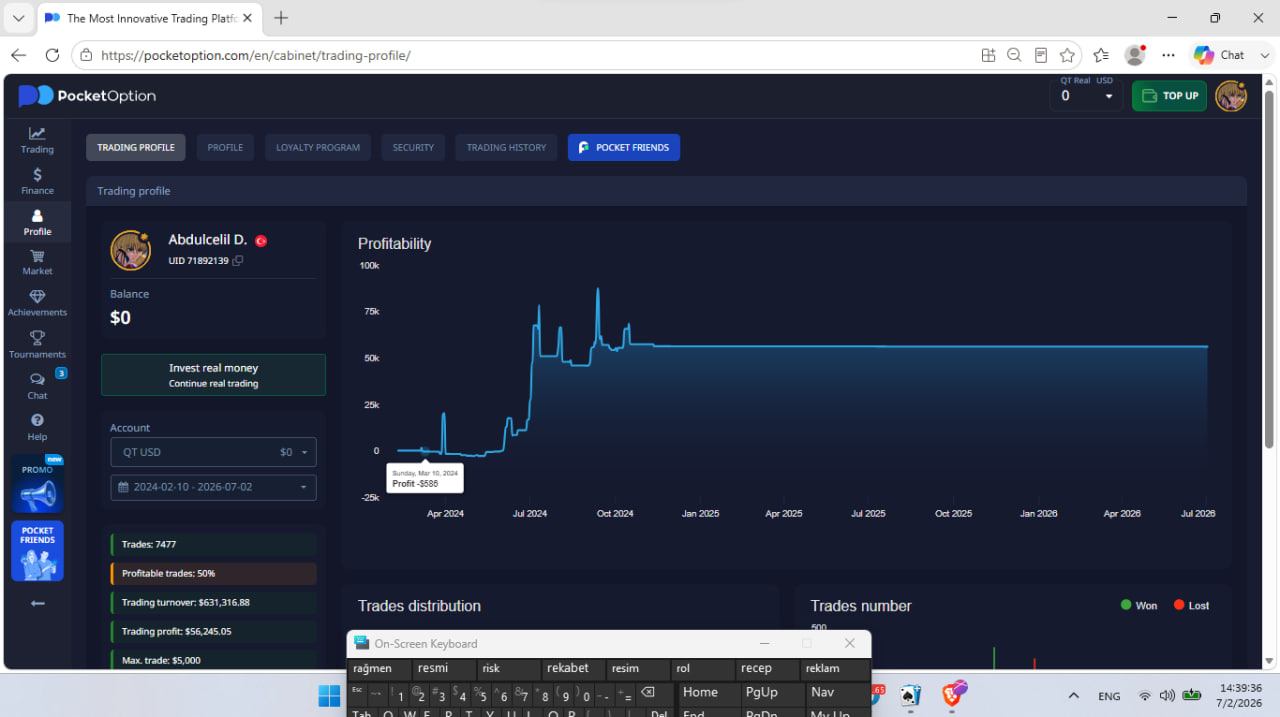Click the Profitable trades: 50% stat

[x=213, y=573]
